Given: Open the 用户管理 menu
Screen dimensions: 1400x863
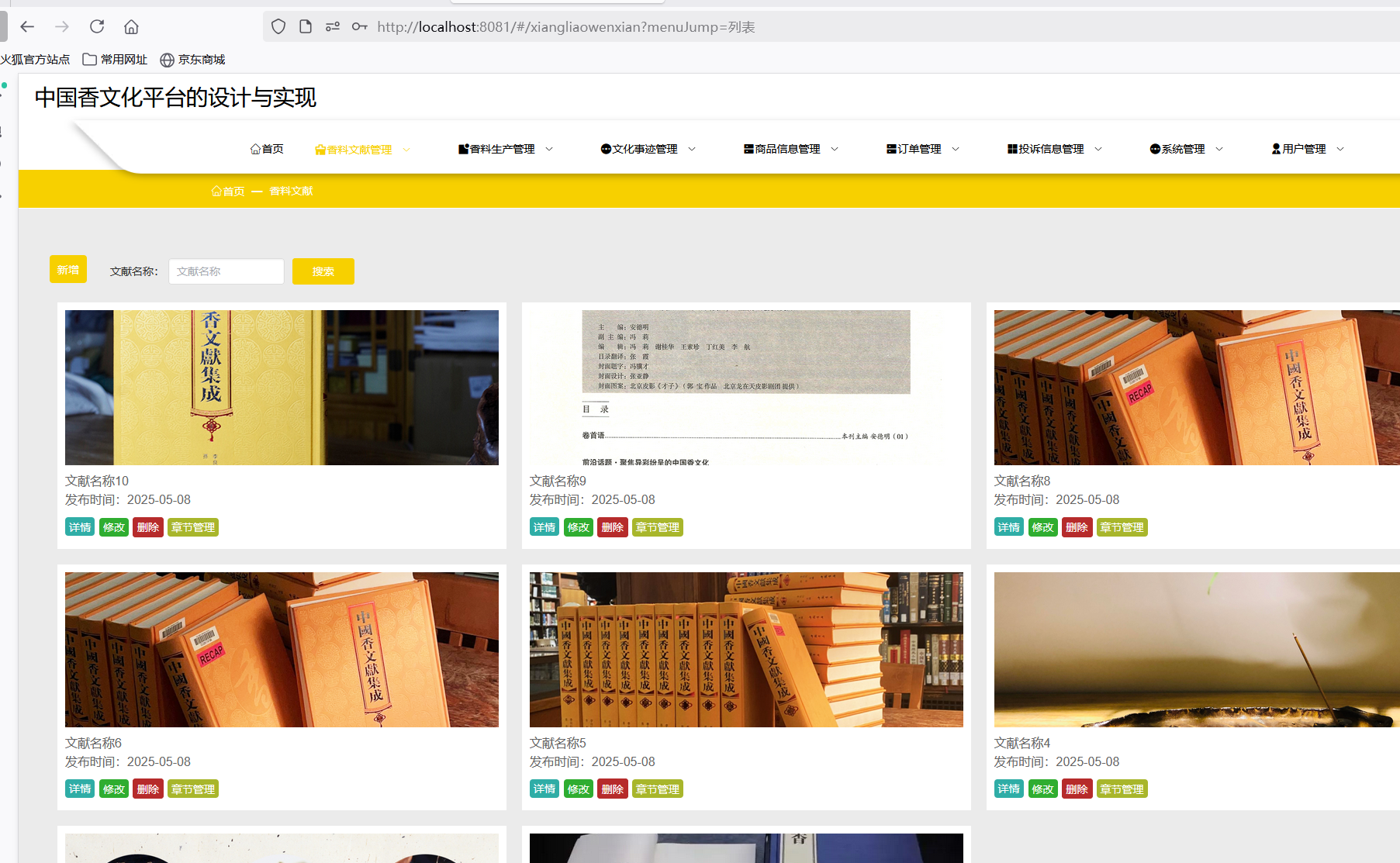Looking at the screenshot, I should pos(1307,149).
